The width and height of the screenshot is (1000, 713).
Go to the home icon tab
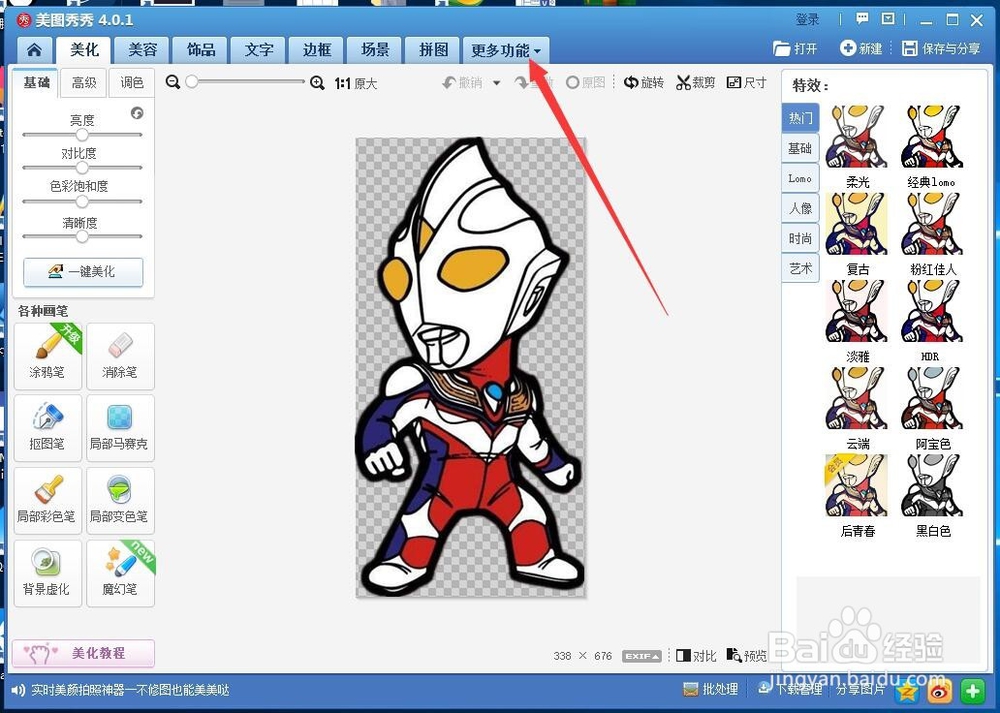[34, 50]
